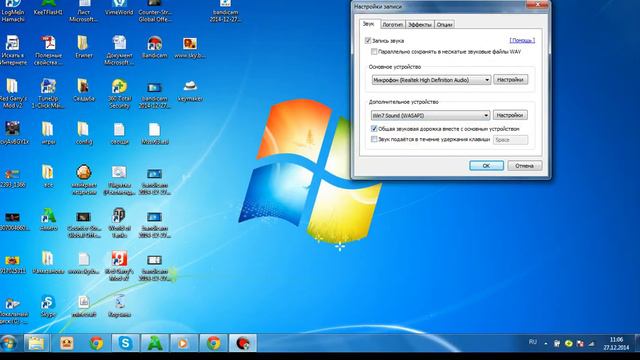Select the Лист Microsoft spreadsheet icon
The image size is (640, 360).
coord(84,11)
